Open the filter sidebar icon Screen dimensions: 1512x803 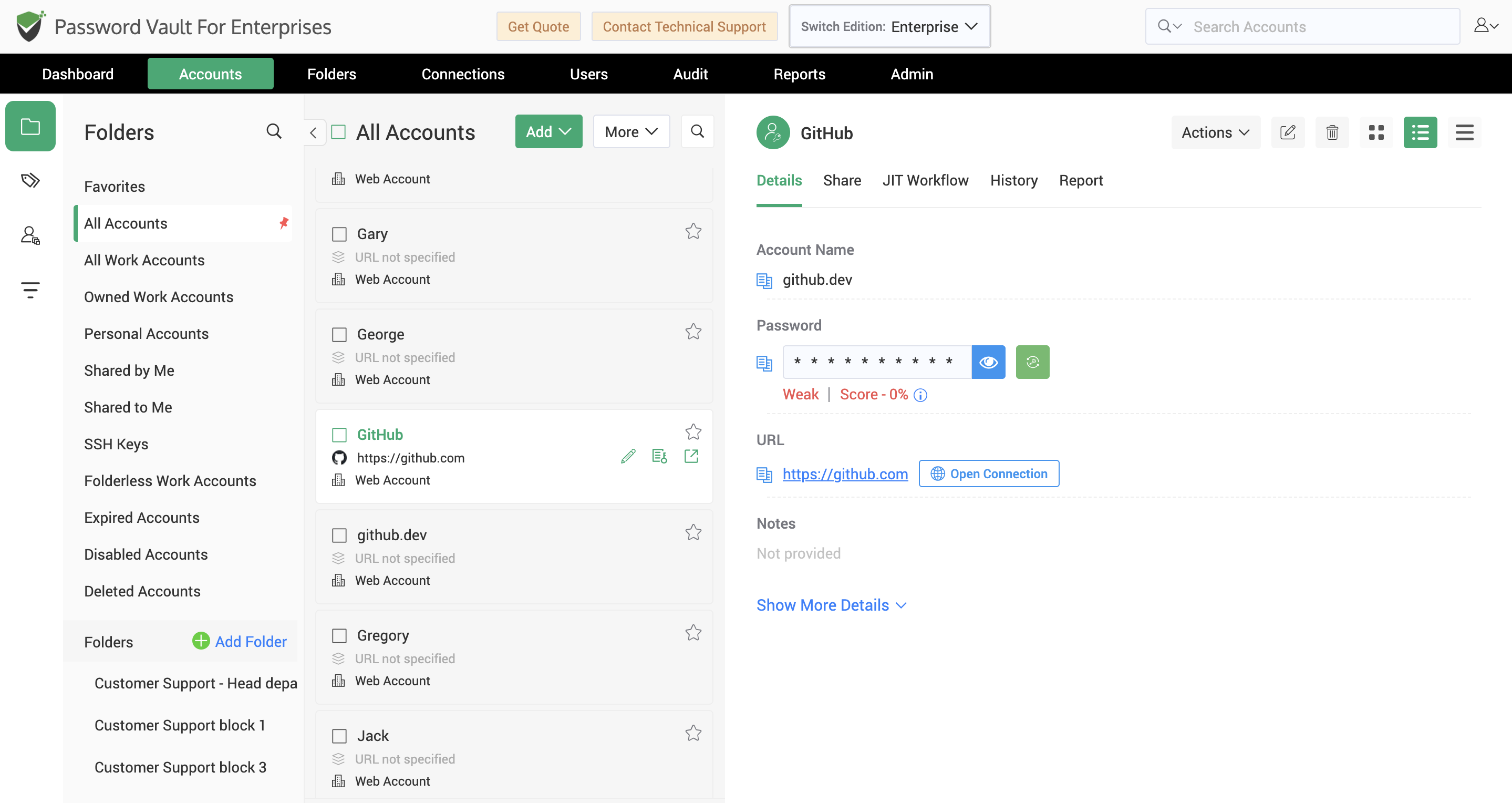pyautogui.click(x=30, y=290)
